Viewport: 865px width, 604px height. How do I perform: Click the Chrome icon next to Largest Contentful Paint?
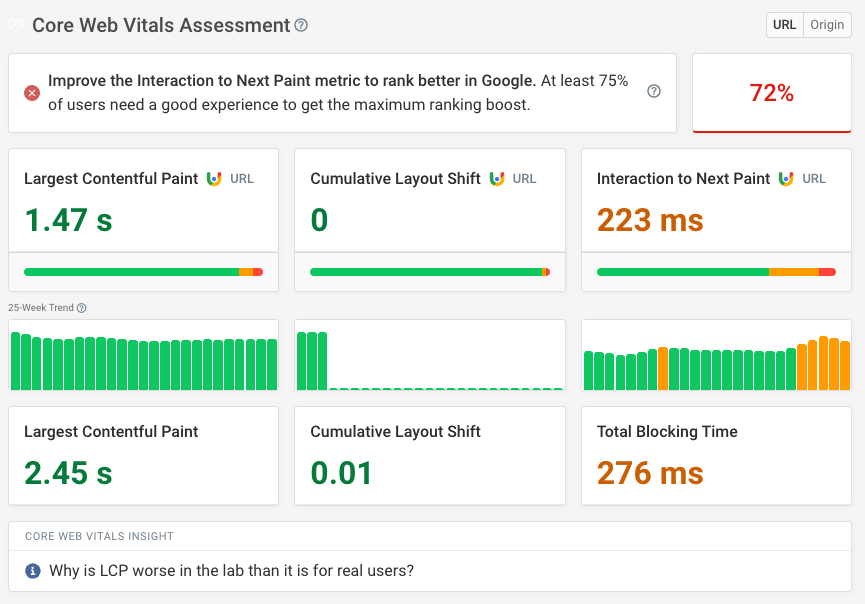click(213, 178)
